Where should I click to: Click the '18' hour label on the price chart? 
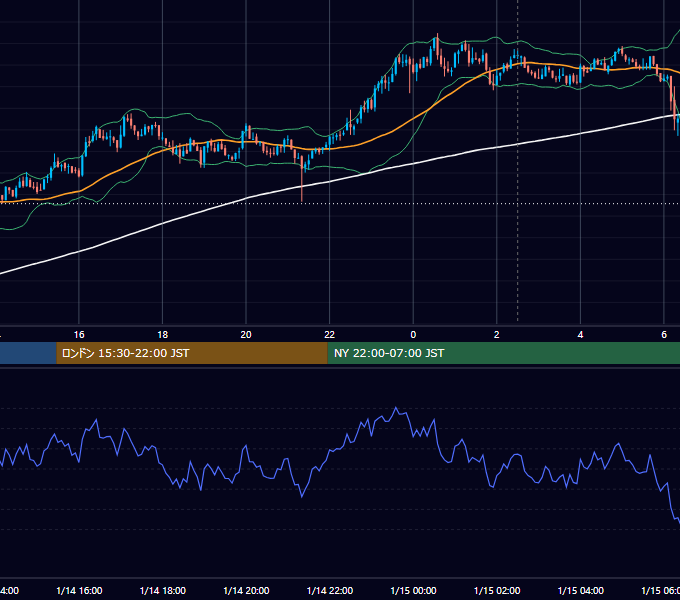pos(163,335)
